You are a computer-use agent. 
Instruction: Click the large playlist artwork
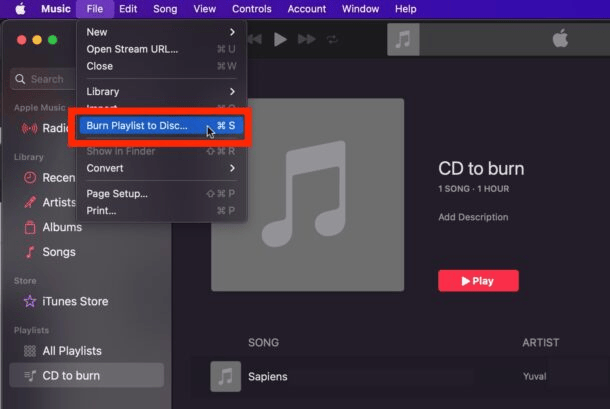coord(307,195)
